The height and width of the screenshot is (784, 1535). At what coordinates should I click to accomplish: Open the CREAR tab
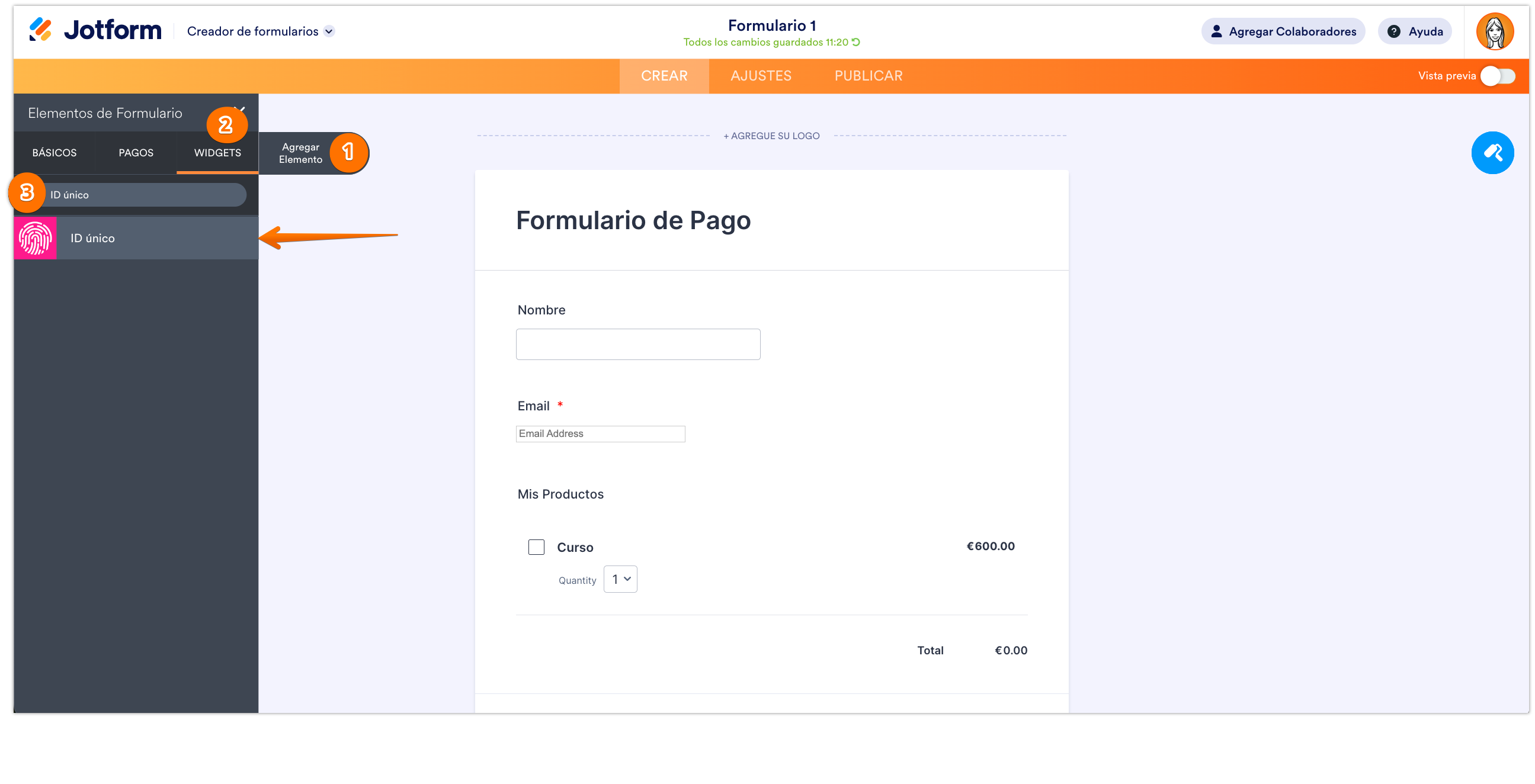click(664, 76)
